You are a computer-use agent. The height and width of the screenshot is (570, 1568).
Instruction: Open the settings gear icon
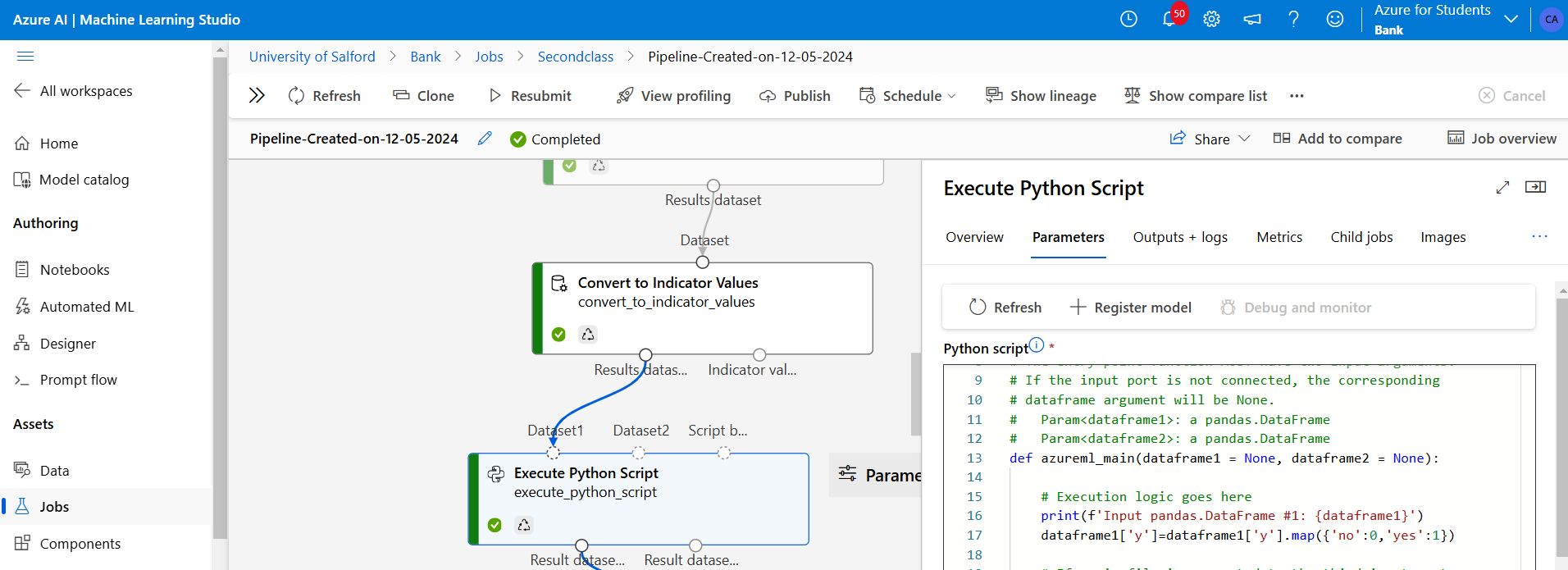click(x=1211, y=19)
